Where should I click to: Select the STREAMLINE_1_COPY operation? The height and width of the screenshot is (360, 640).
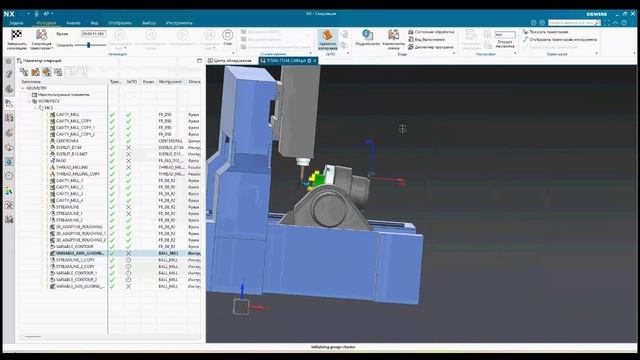point(75,260)
